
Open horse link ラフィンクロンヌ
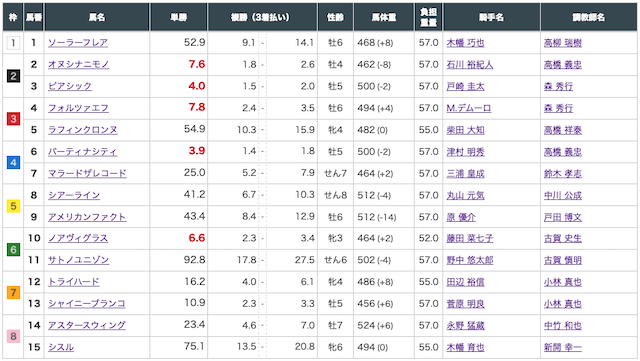point(83,130)
